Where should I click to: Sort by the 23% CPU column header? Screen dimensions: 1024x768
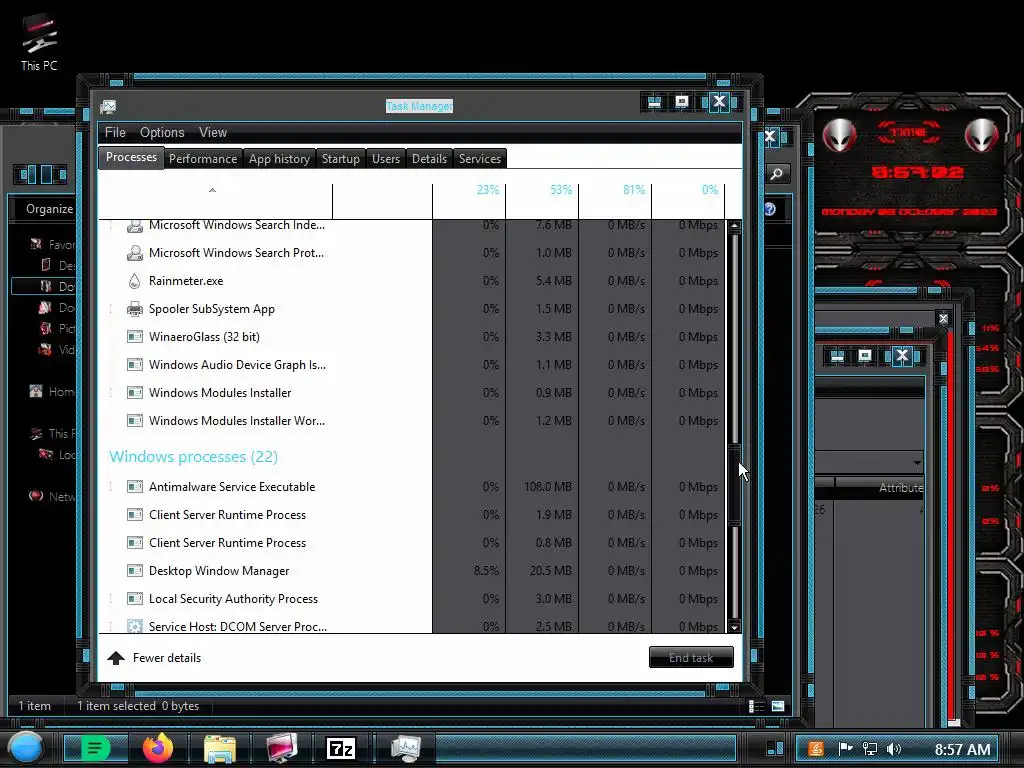(x=469, y=201)
